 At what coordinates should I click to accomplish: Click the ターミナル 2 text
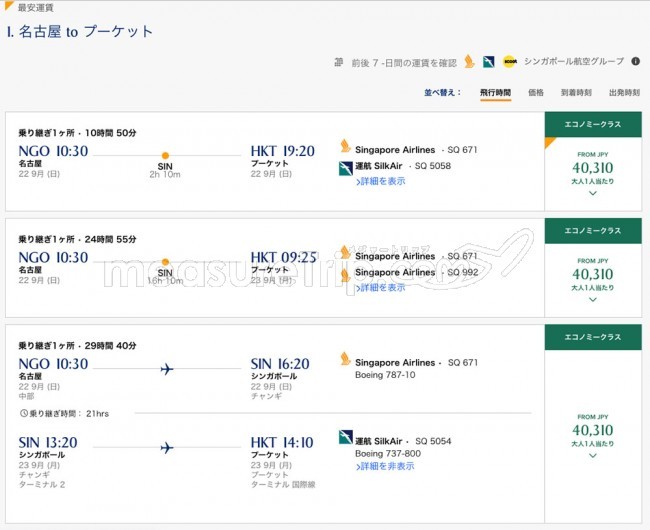click(x=42, y=484)
